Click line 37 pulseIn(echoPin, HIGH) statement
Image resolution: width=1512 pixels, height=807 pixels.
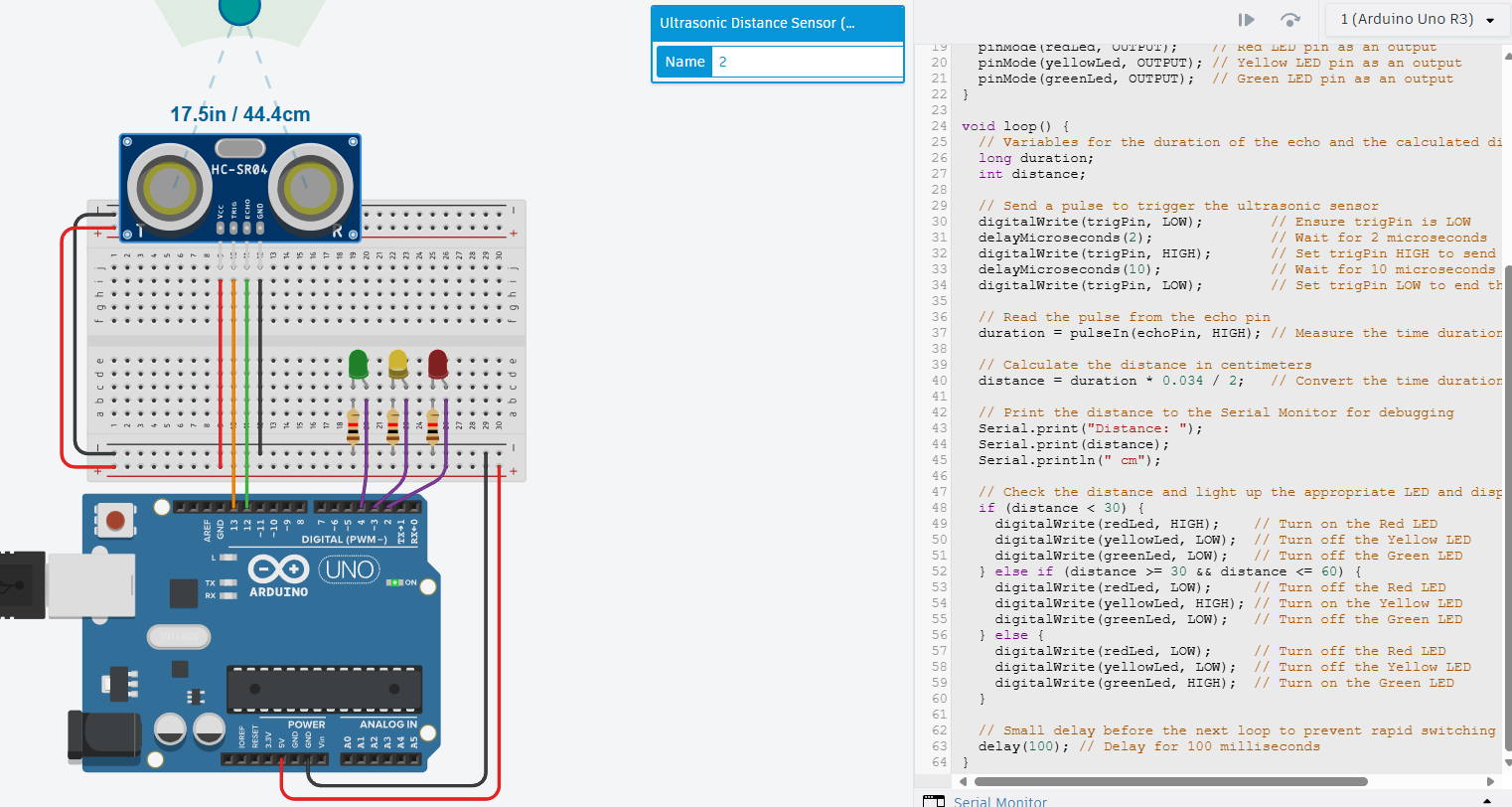pos(1120,333)
